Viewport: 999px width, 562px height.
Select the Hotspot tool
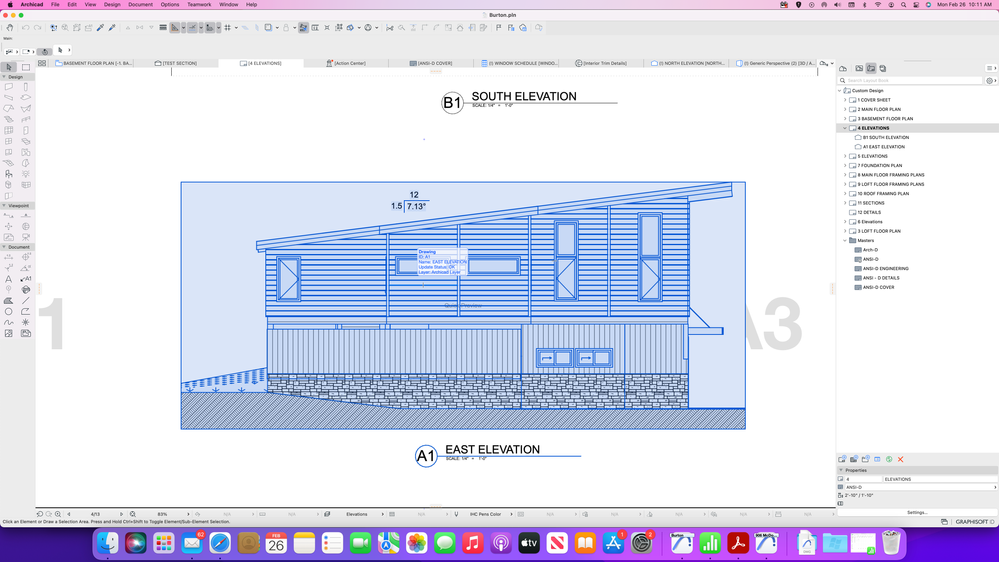point(25,322)
